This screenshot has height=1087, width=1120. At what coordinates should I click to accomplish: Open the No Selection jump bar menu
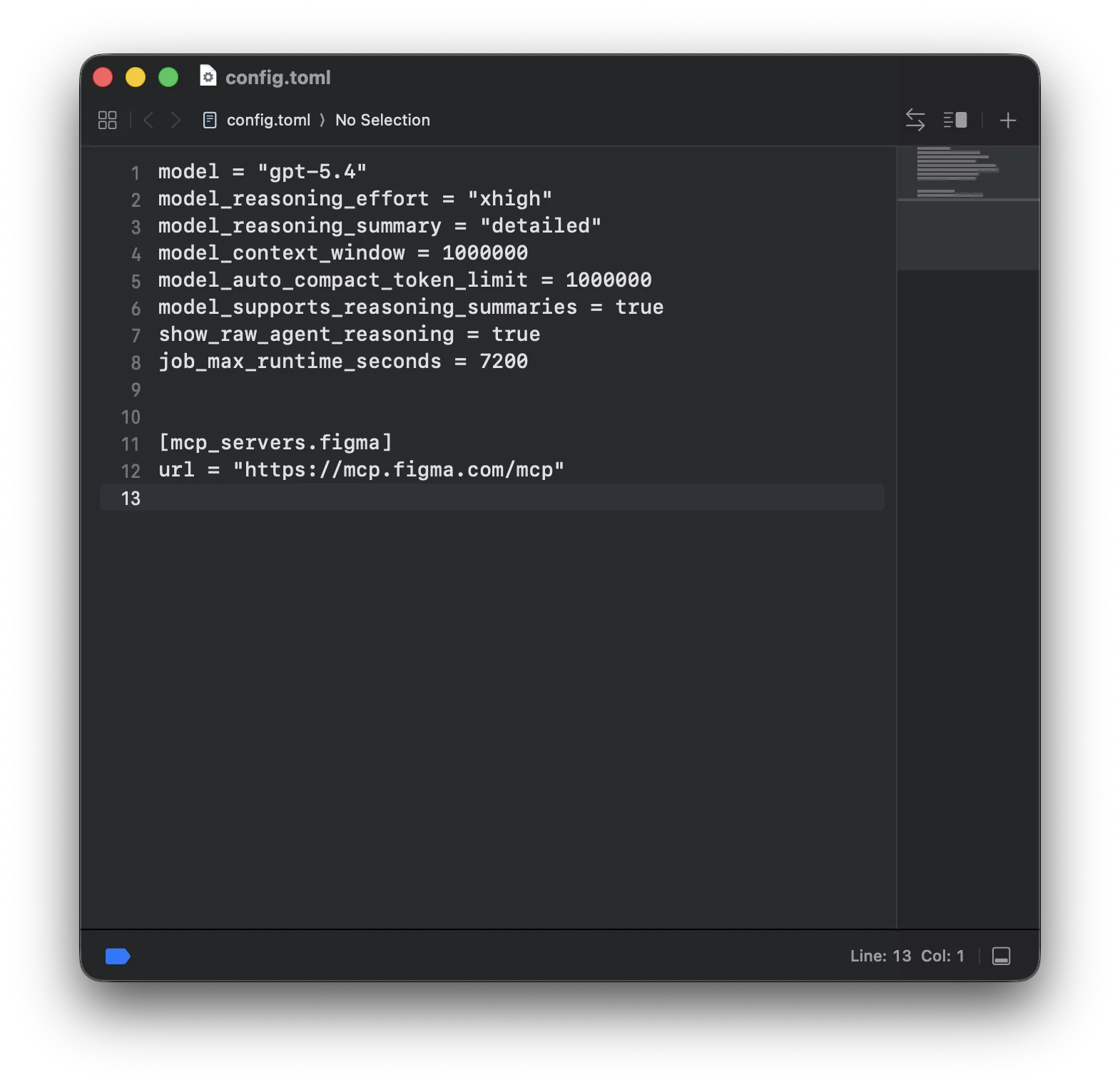pyautogui.click(x=382, y=120)
